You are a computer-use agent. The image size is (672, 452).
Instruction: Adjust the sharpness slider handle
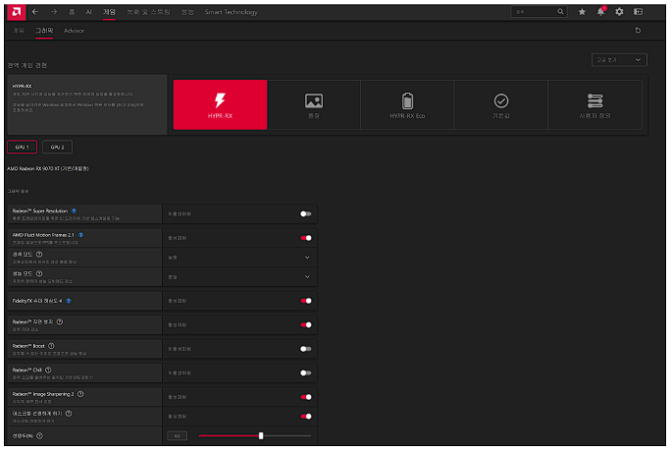[x=261, y=436]
